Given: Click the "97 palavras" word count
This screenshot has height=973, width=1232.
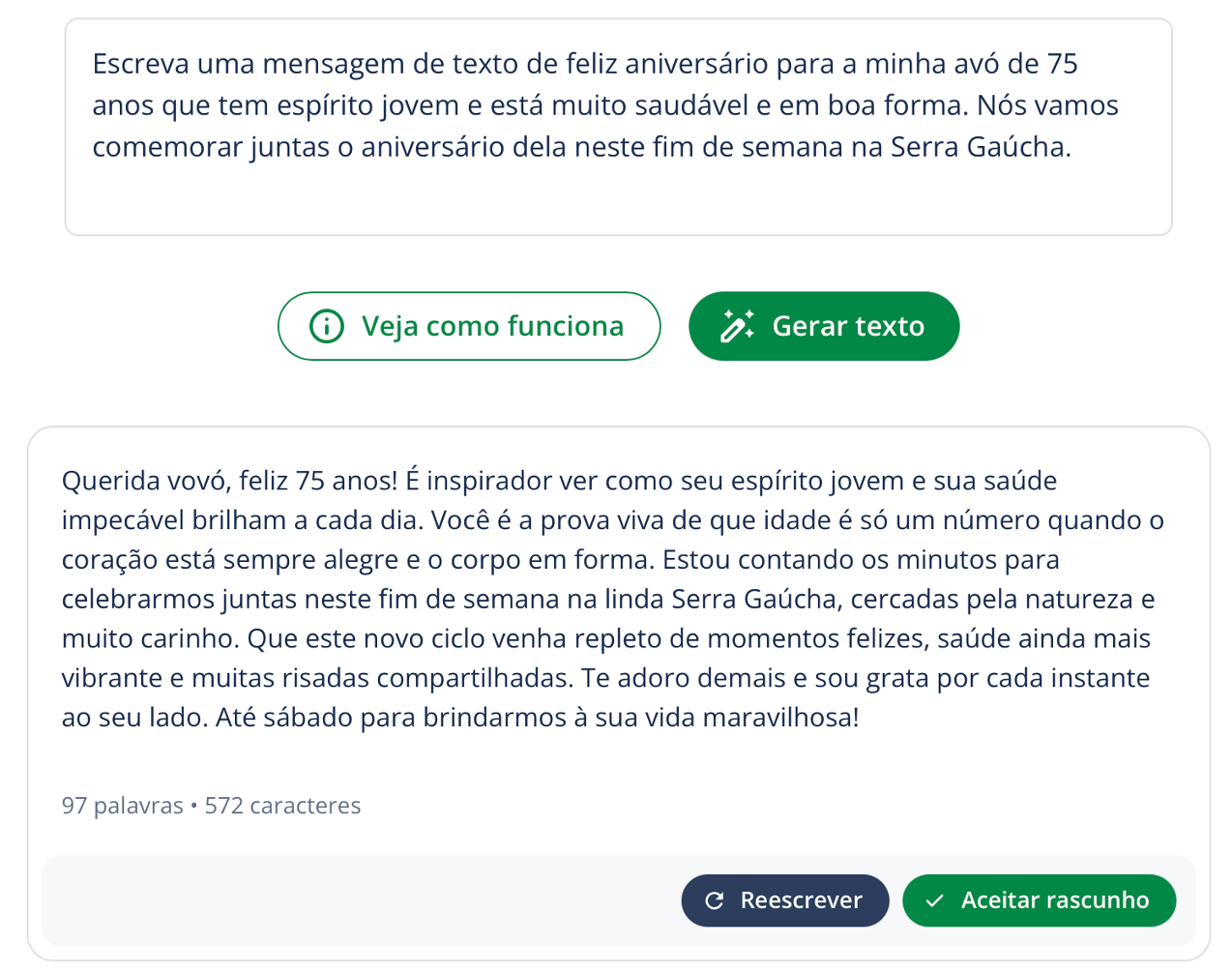Looking at the screenshot, I should [122, 806].
